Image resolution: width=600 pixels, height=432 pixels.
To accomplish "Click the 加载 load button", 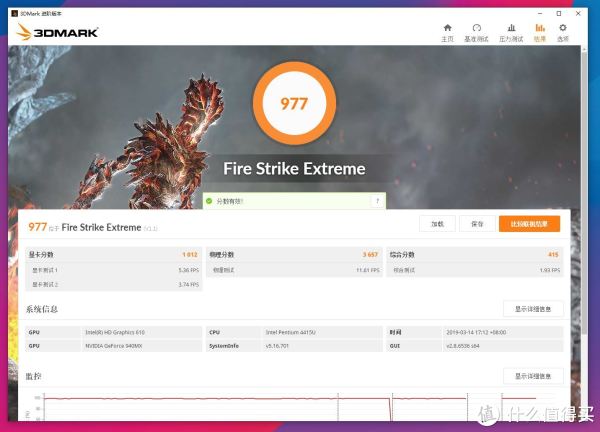I will click(437, 224).
